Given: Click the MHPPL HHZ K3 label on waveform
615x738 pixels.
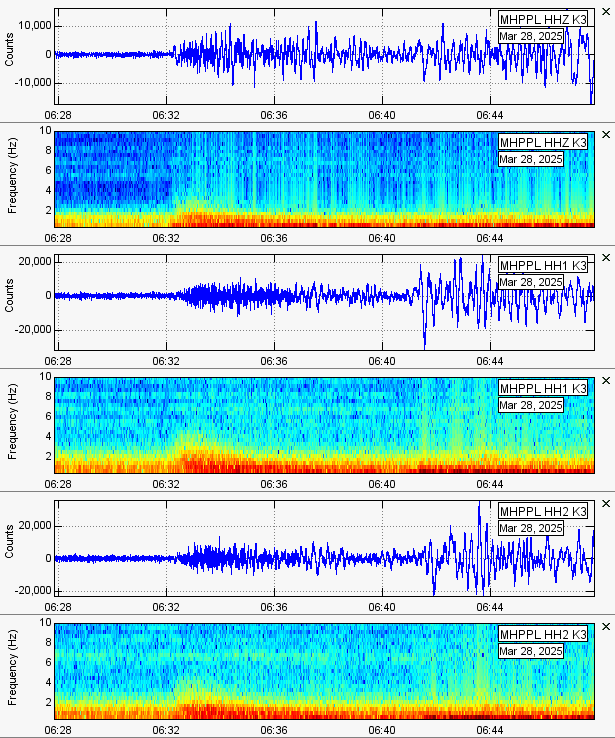Looking at the screenshot, I should (543, 19).
